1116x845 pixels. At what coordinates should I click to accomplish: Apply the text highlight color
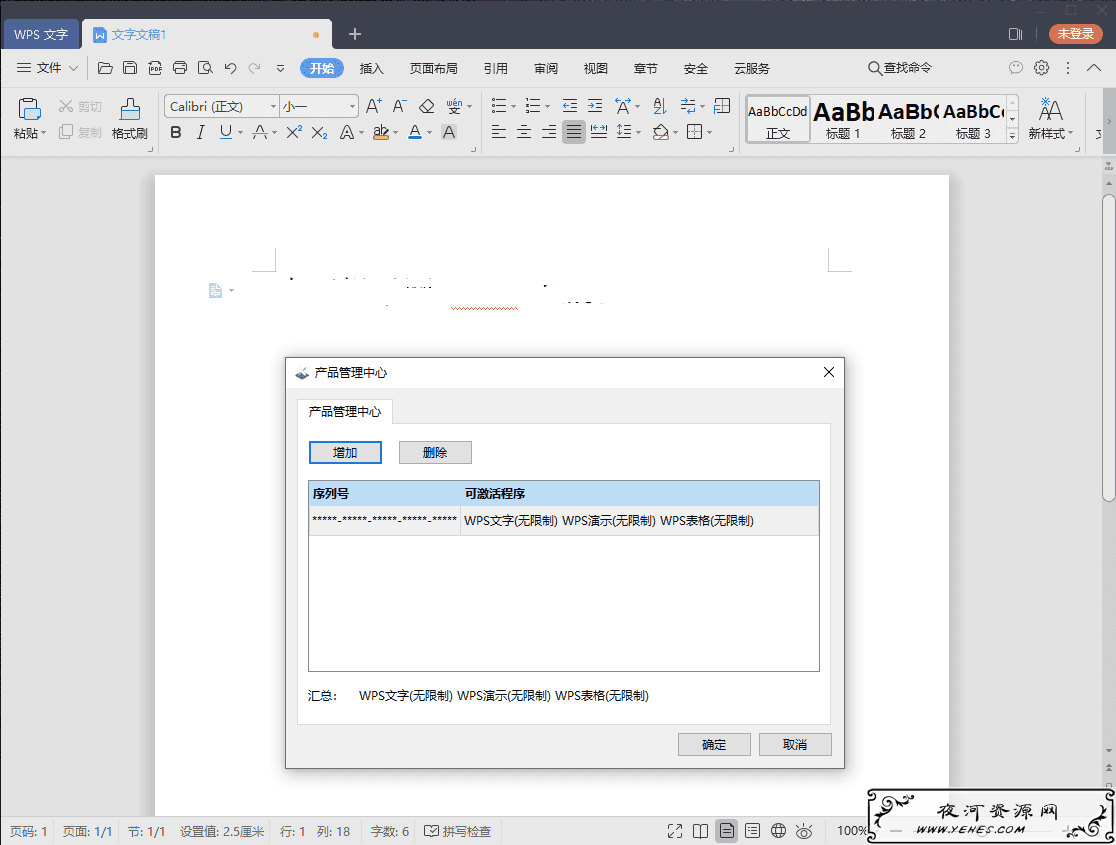tap(381, 132)
